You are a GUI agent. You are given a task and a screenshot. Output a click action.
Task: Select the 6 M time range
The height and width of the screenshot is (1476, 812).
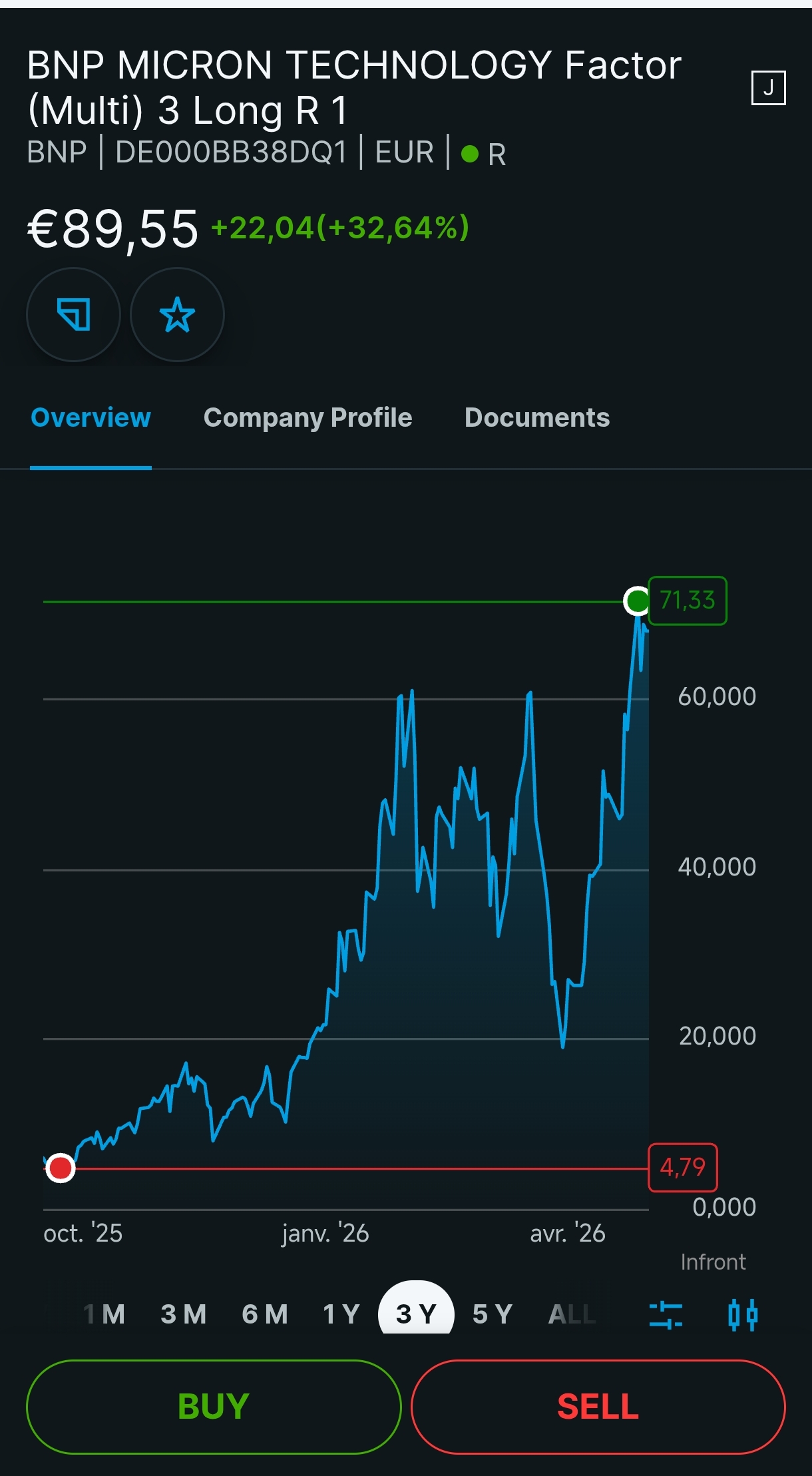point(265,1314)
